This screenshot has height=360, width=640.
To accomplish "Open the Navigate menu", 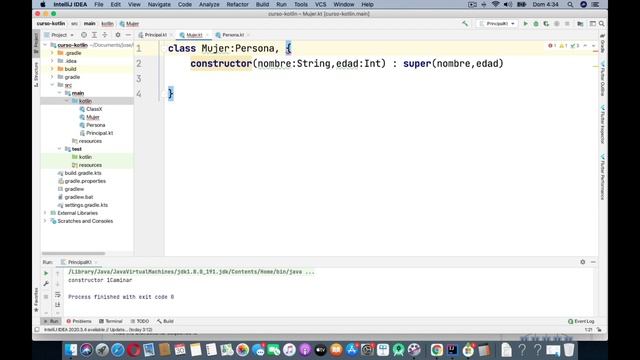I will (159, 4).
